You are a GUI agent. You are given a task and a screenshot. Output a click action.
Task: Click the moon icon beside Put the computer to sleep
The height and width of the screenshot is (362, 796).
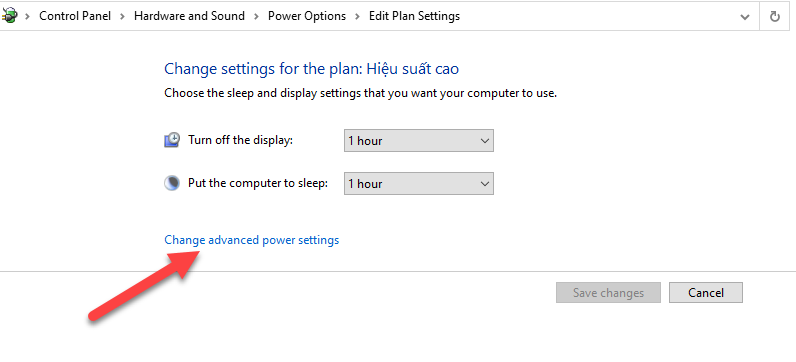172,183
